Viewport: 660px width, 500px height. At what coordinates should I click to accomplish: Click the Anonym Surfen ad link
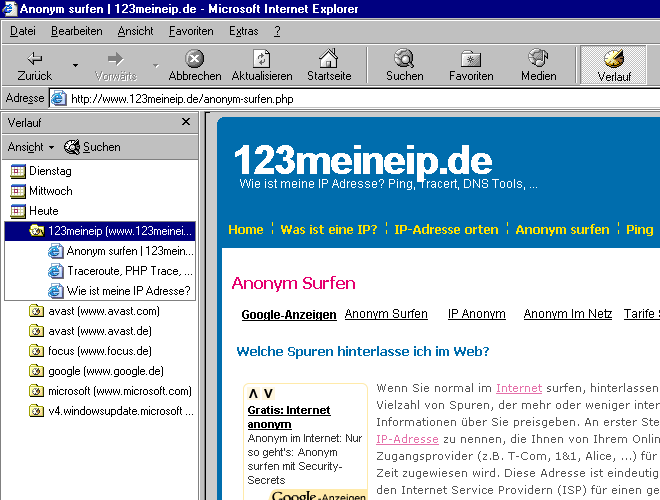[386, 314]
